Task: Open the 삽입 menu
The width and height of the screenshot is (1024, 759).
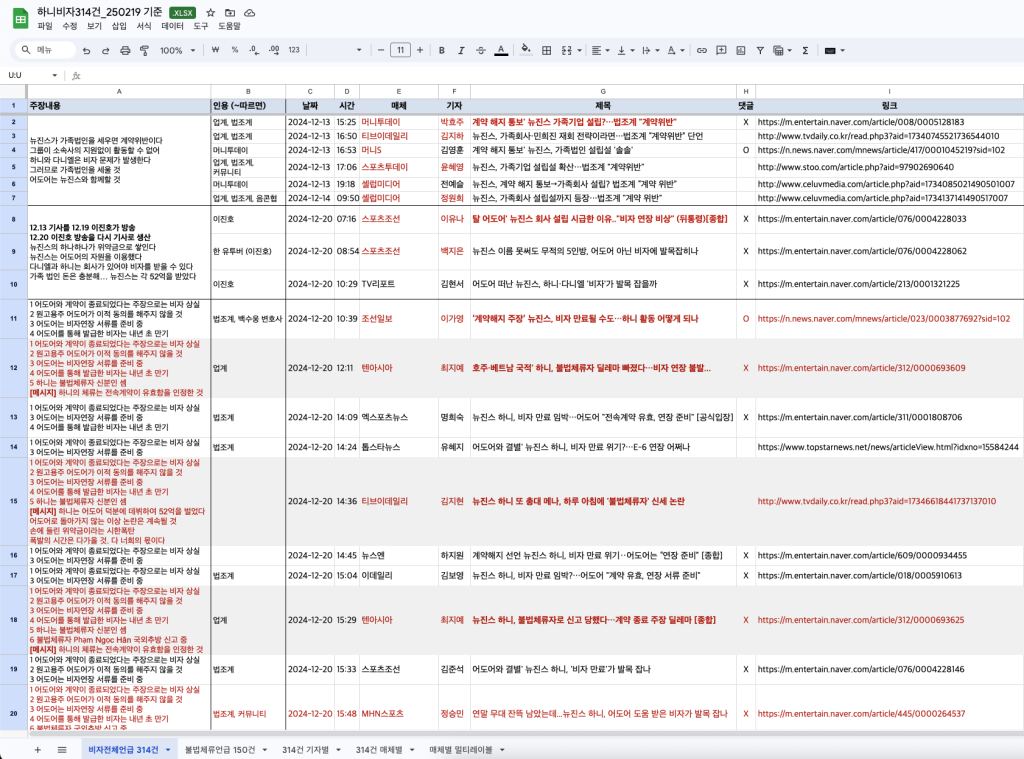Action: 120,26
